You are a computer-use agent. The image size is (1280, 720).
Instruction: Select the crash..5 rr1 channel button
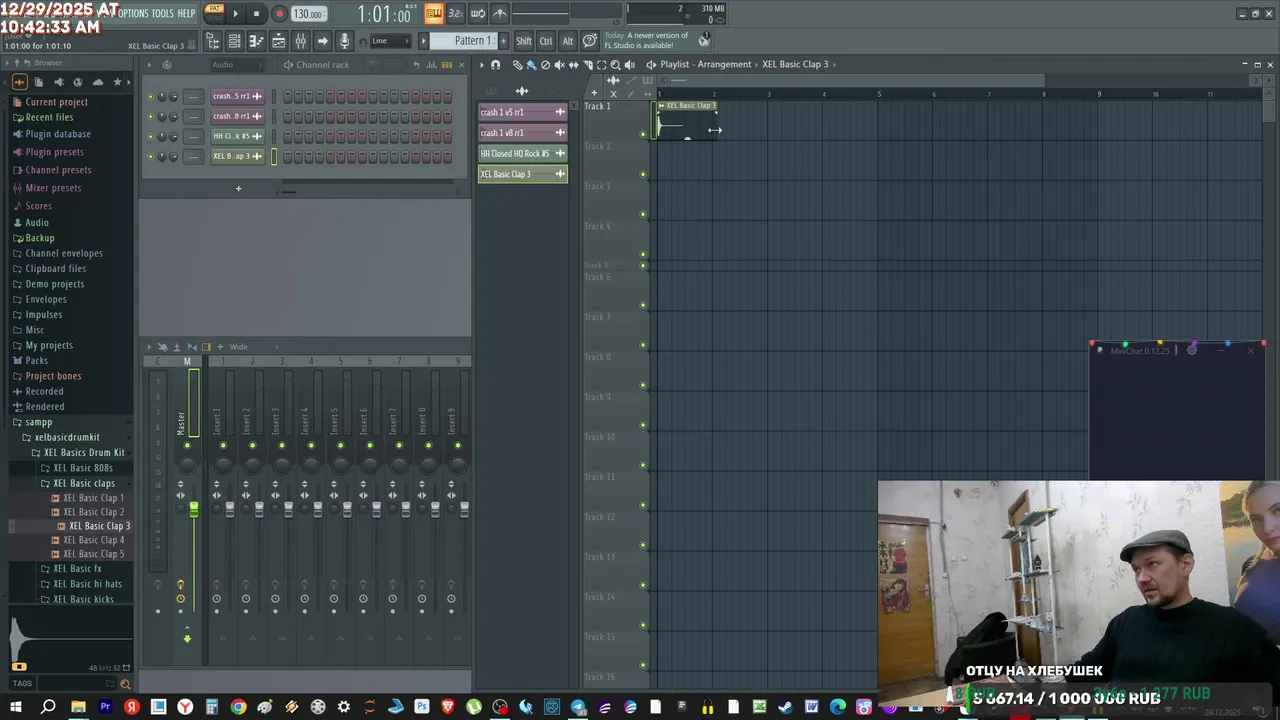click(237, 97)
